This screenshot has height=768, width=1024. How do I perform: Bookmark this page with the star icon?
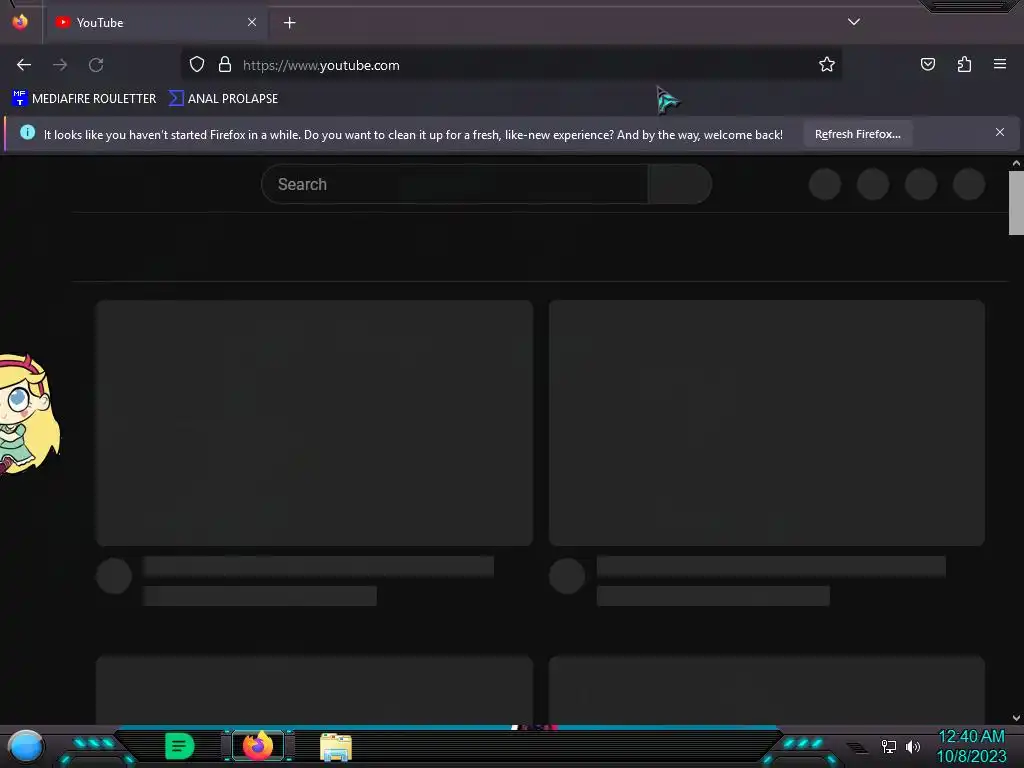pos(827,64)
